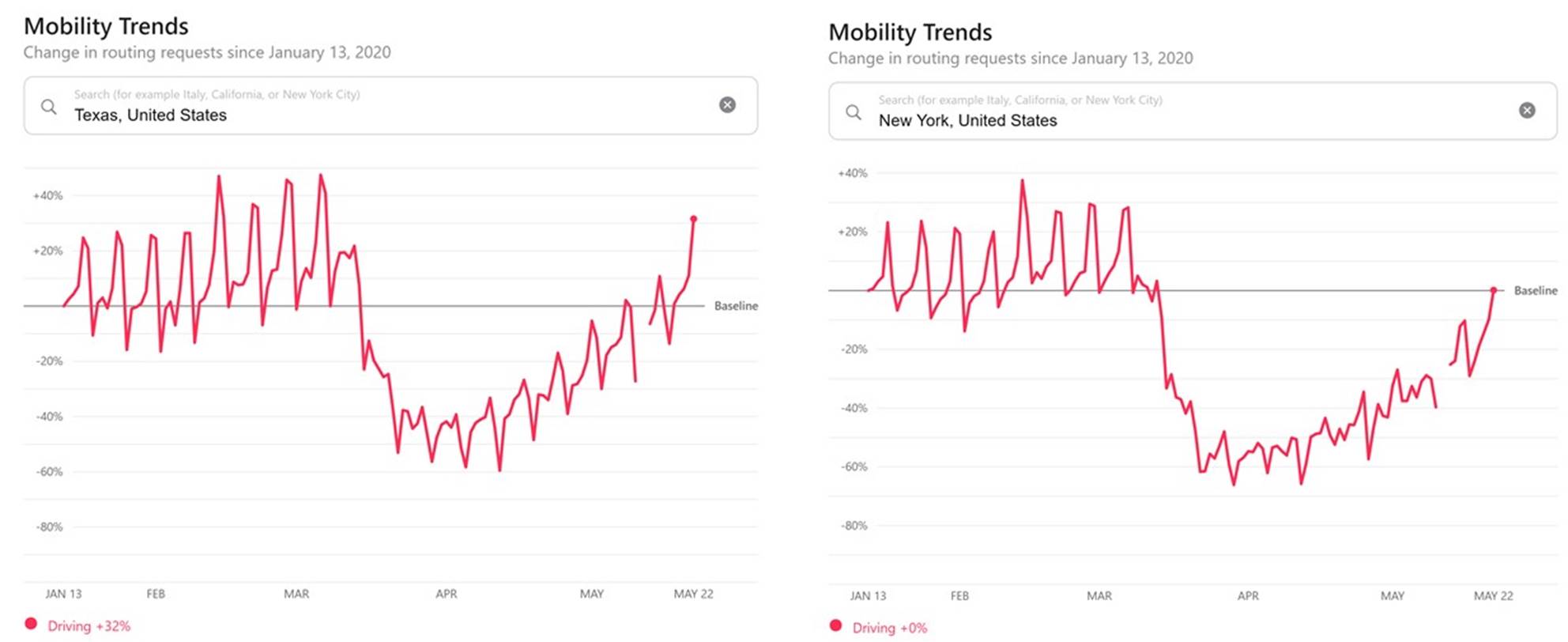Click the Driving +0% legend label
This screenshot has width=1568, height=642.
(889, 628)
